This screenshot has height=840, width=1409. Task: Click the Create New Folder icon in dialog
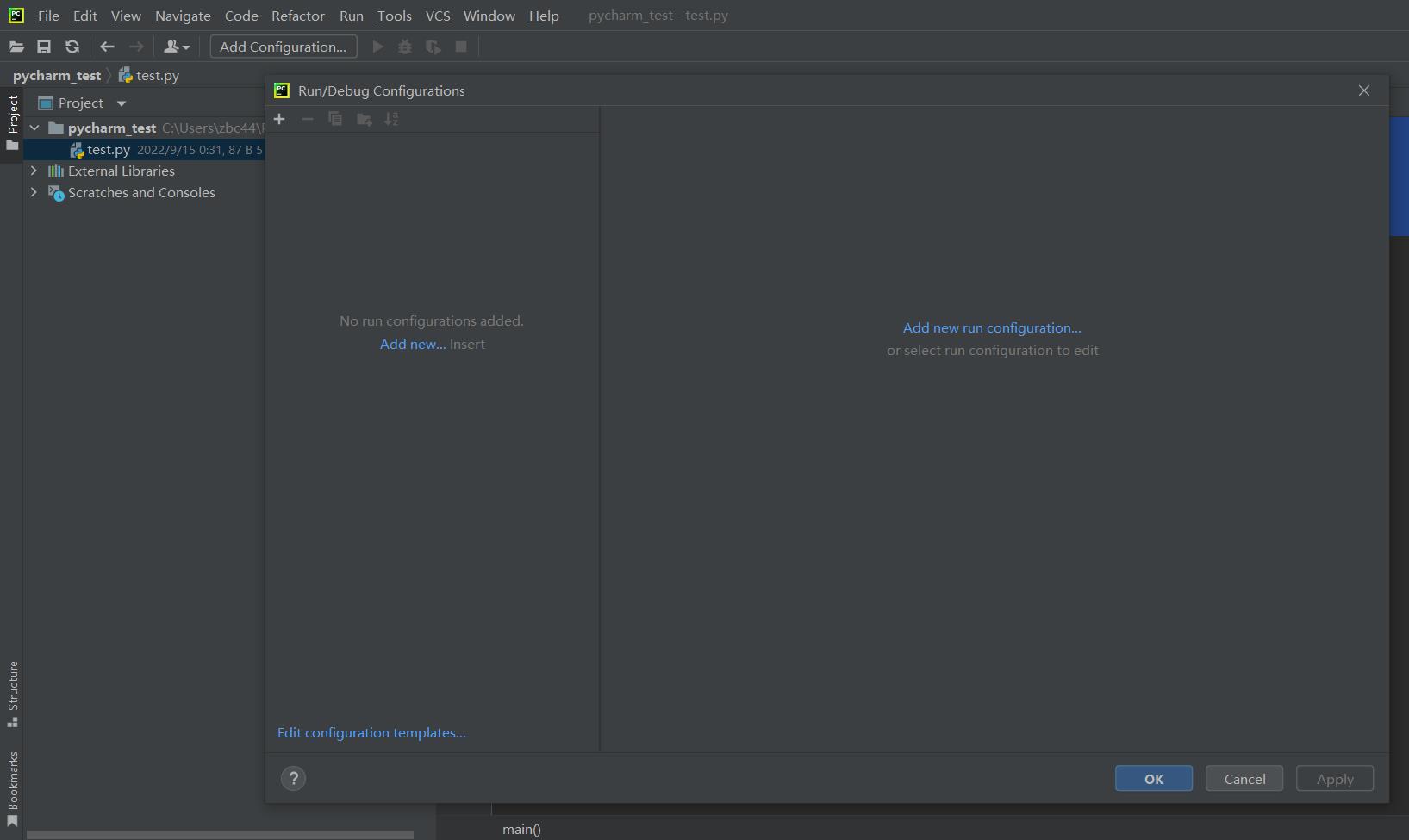pos(365,119)
